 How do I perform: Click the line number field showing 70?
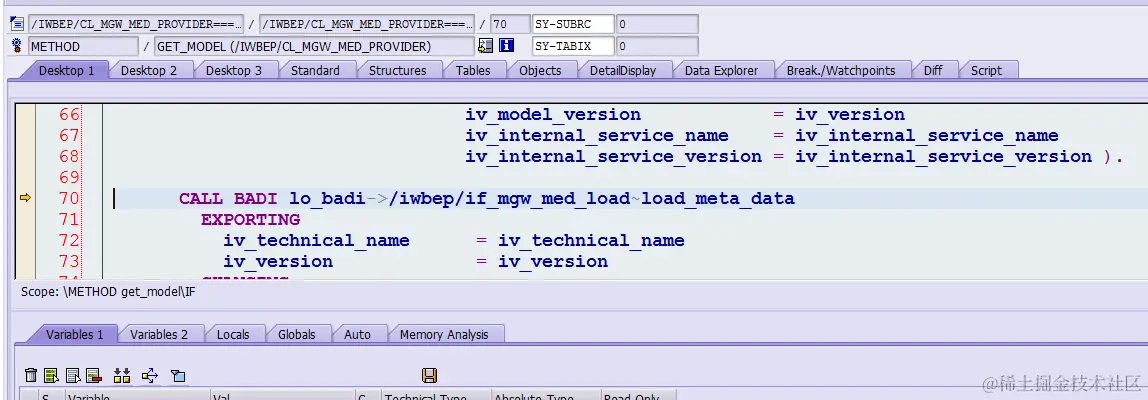(509, 24)
